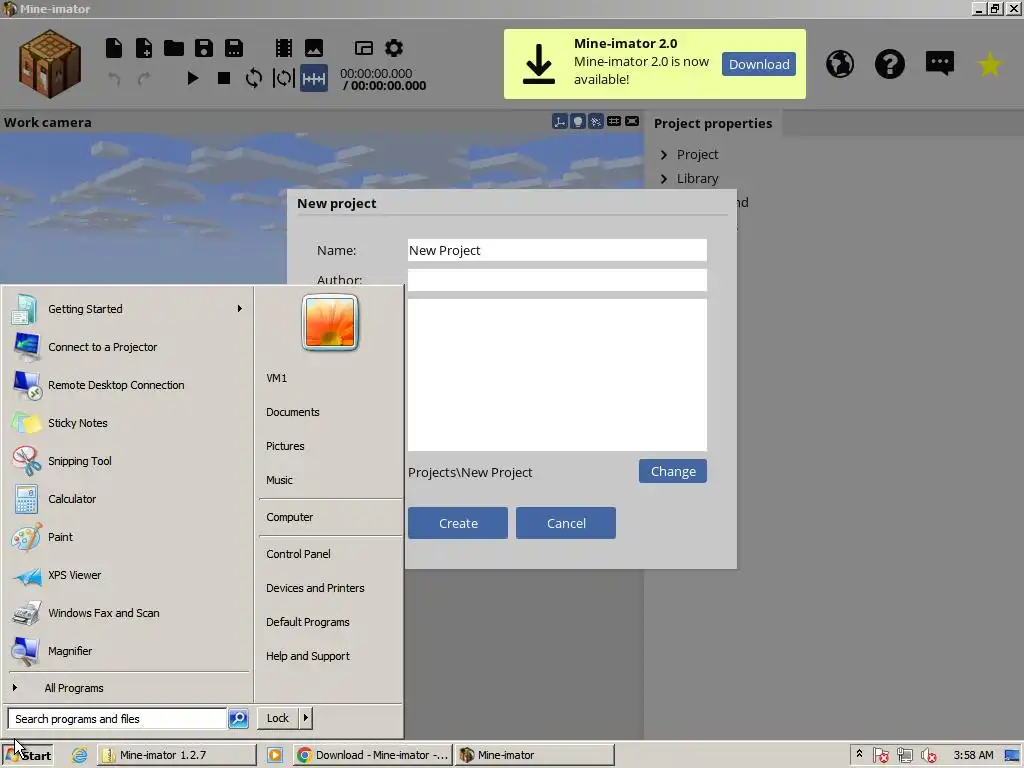Click the volume icon in the system tray

click(928, 756)
